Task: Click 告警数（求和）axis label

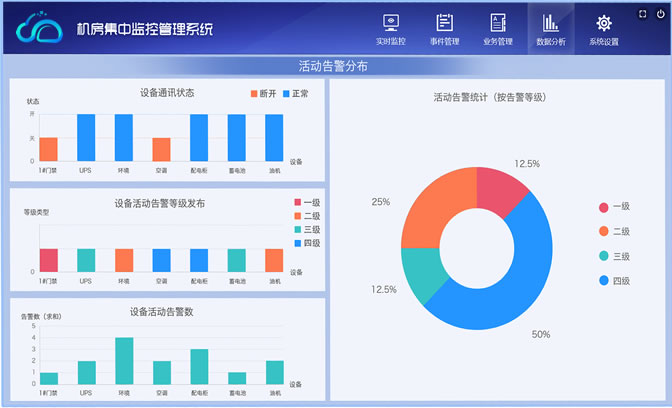Action: [41, 316]
